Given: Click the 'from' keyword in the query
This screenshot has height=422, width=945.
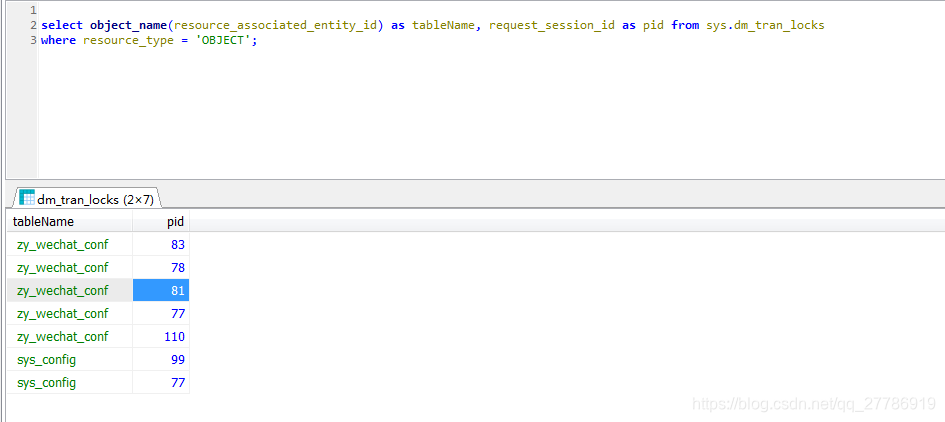Looking at the screenshot, I should coord(685,25).
